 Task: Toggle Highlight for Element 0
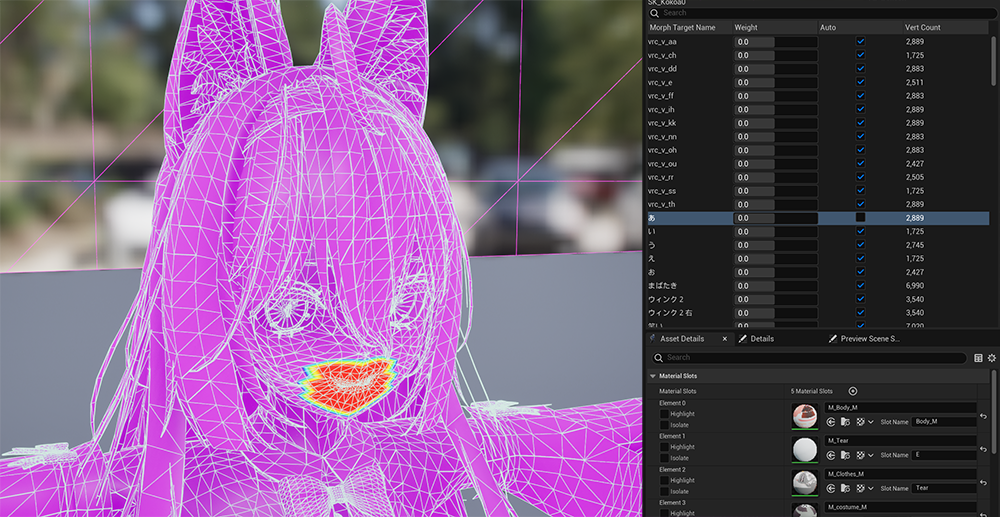pyautogui.click(x=664, y=414)
